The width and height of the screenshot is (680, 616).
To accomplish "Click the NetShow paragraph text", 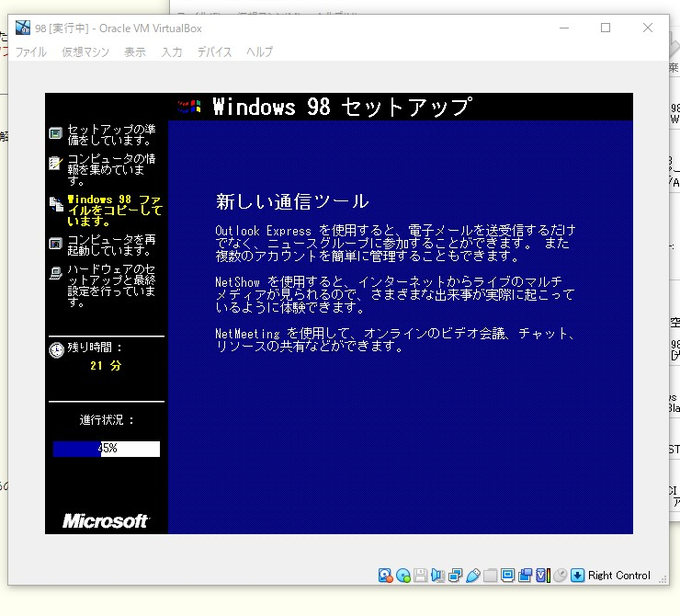I will [x=395, y=295].
